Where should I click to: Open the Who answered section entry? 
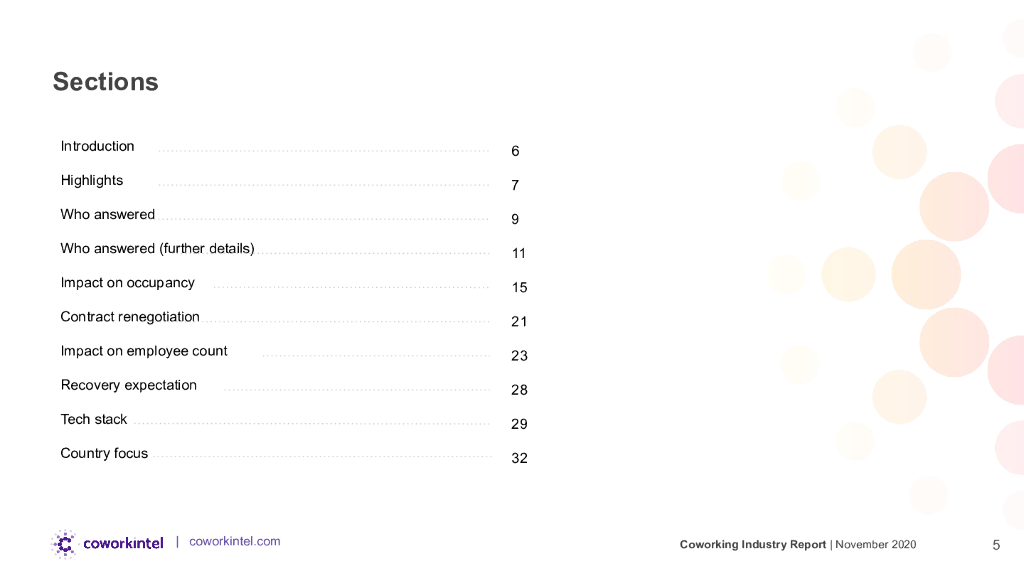tap(108, 214)
